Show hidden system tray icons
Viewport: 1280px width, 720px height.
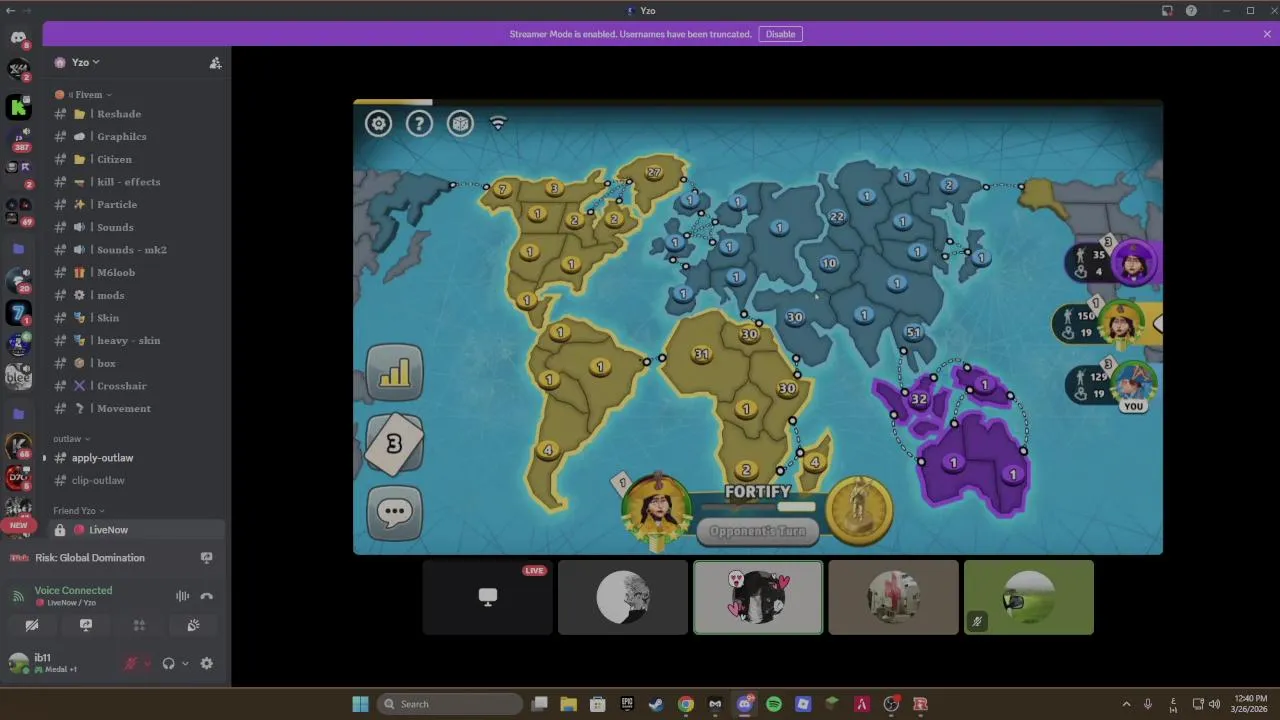coord(1126,704)
